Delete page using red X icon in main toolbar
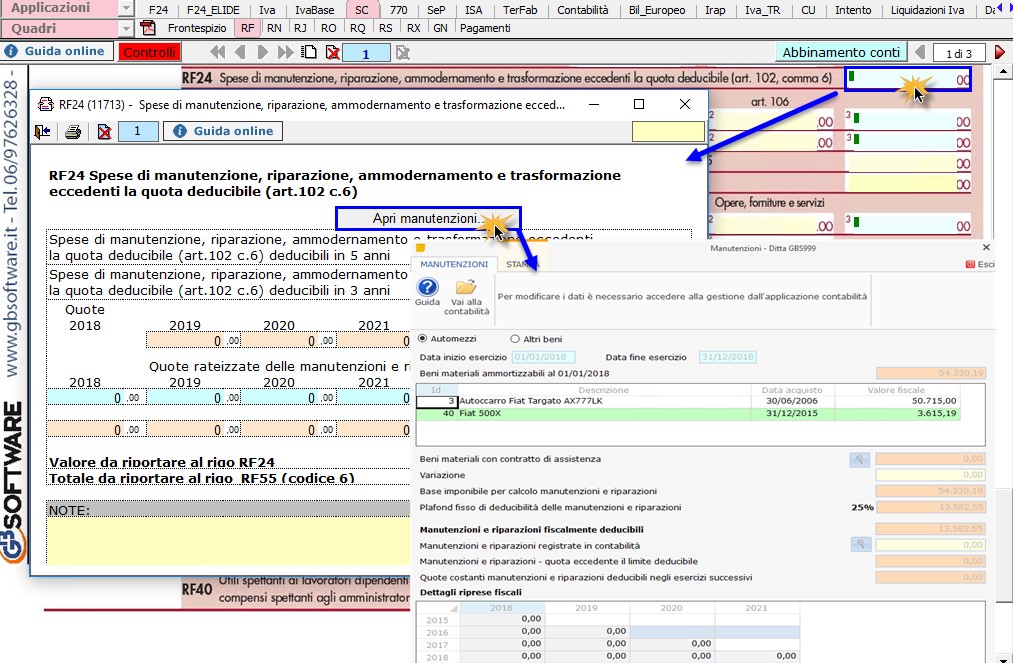Viewport: 1013px width, 663px height. tap(333, 52)
